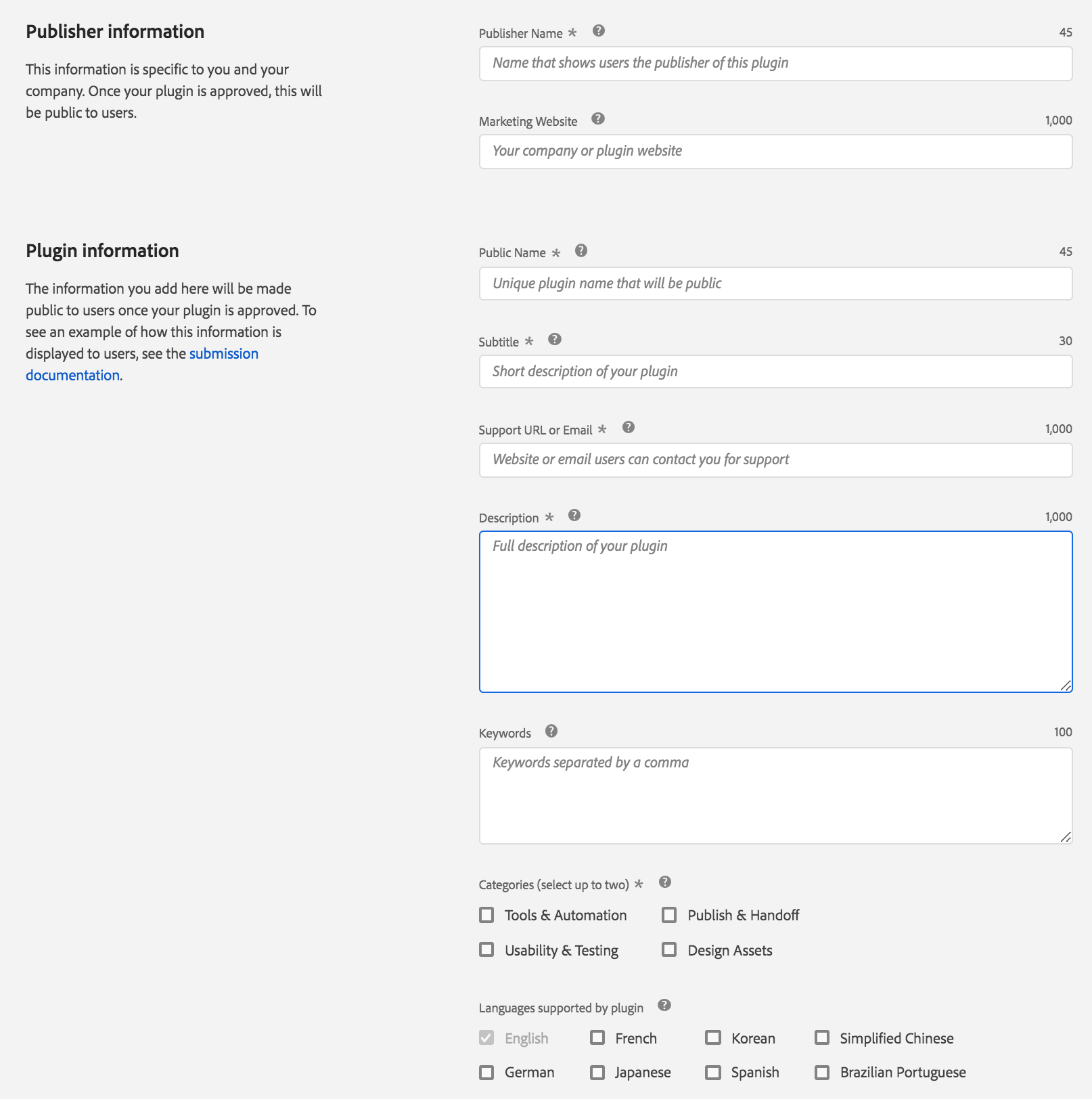Screen dimensions: 1092x1099
Task: Click the Languages supported by plugin help icon
Action: [664, 1006]
